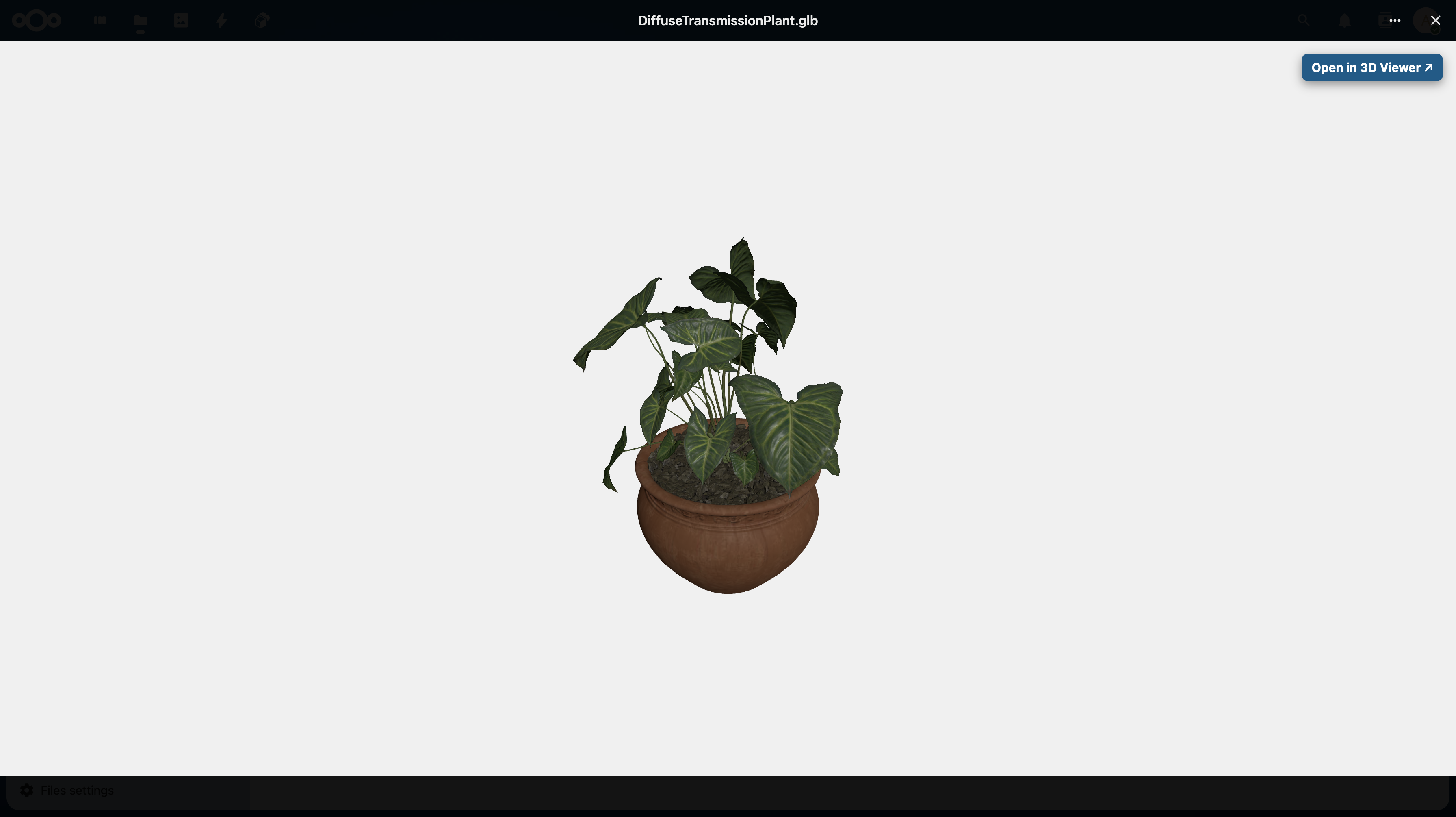Open the Photos app icon

(x=181, y=21)
